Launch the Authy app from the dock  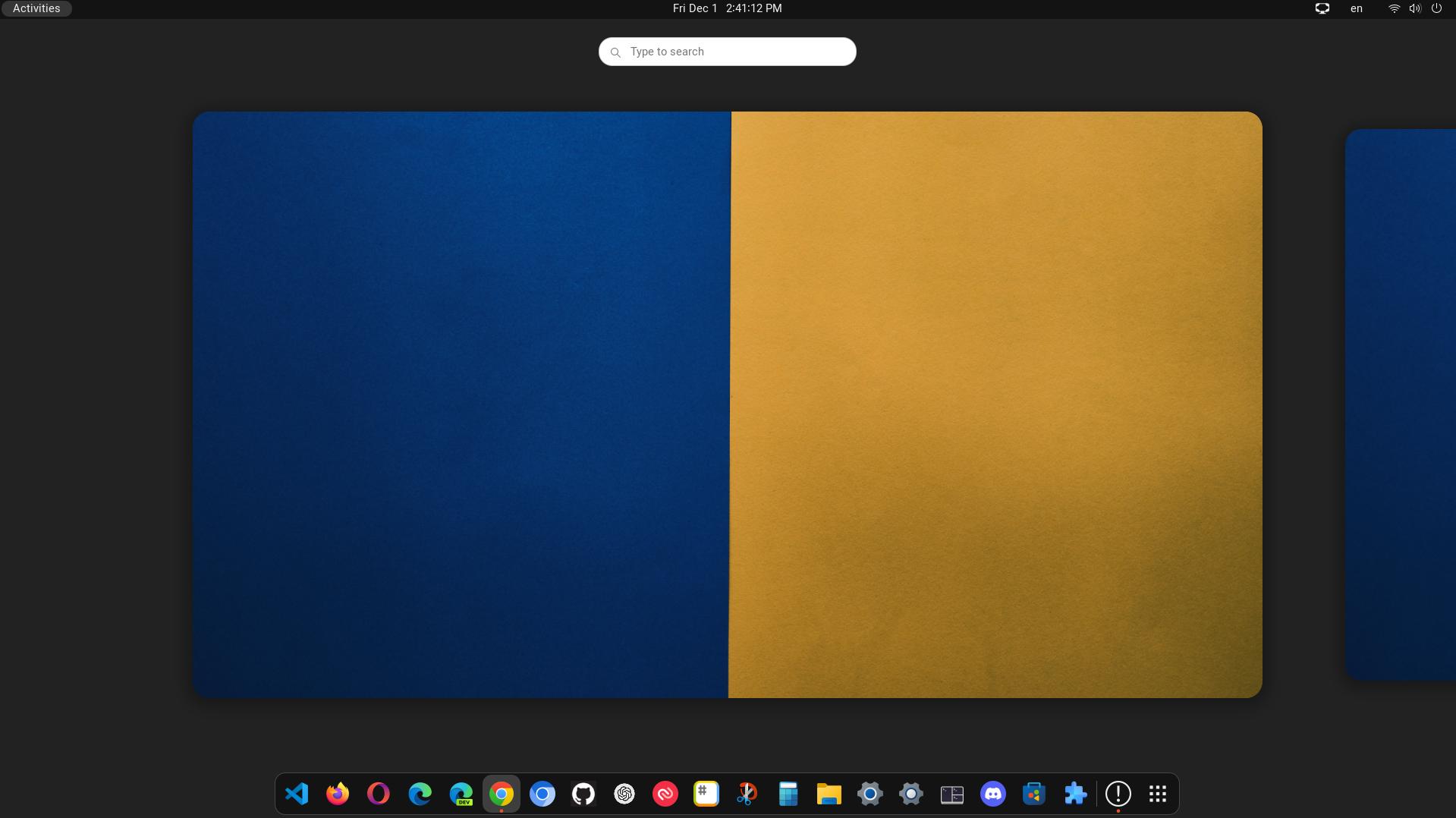coord(665,794)
